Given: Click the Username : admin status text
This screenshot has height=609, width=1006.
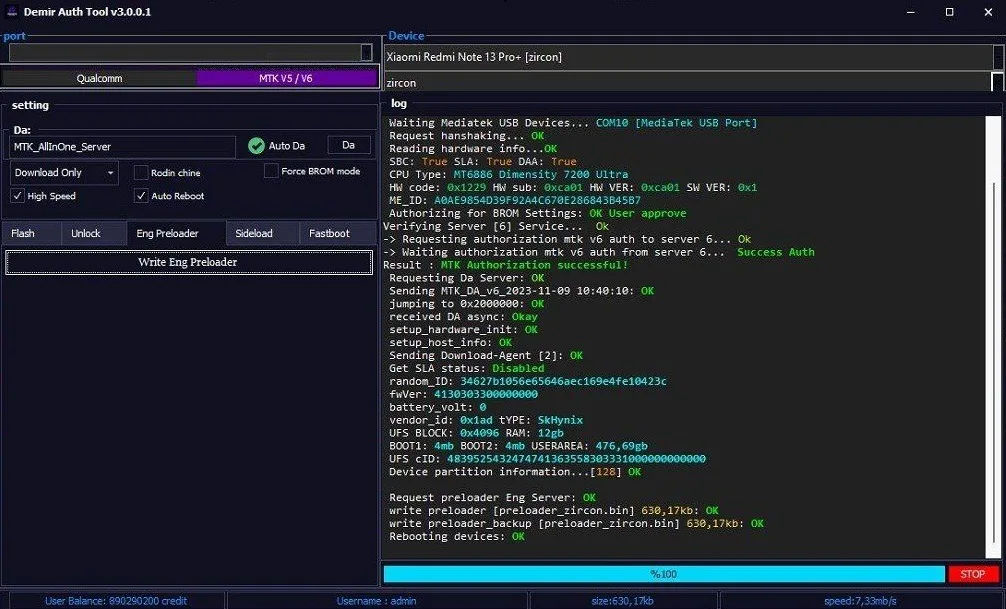Looking at the screenshot, I should pyautogui.click(x=377, y=601).
